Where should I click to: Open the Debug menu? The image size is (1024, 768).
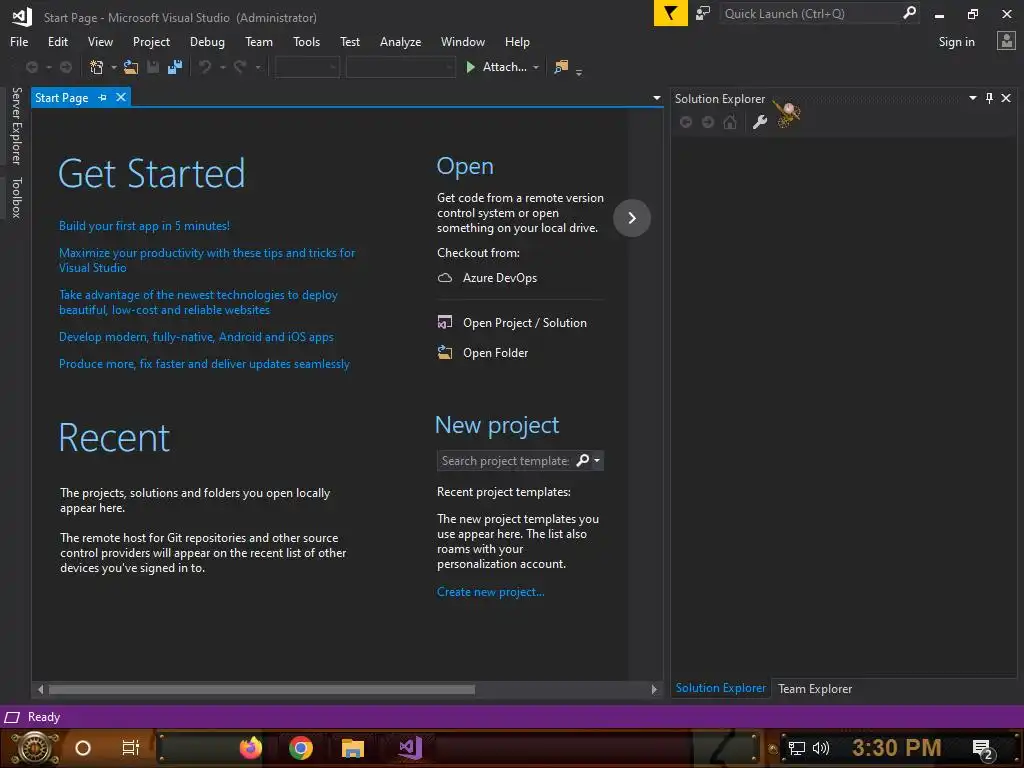pos(207,41)
